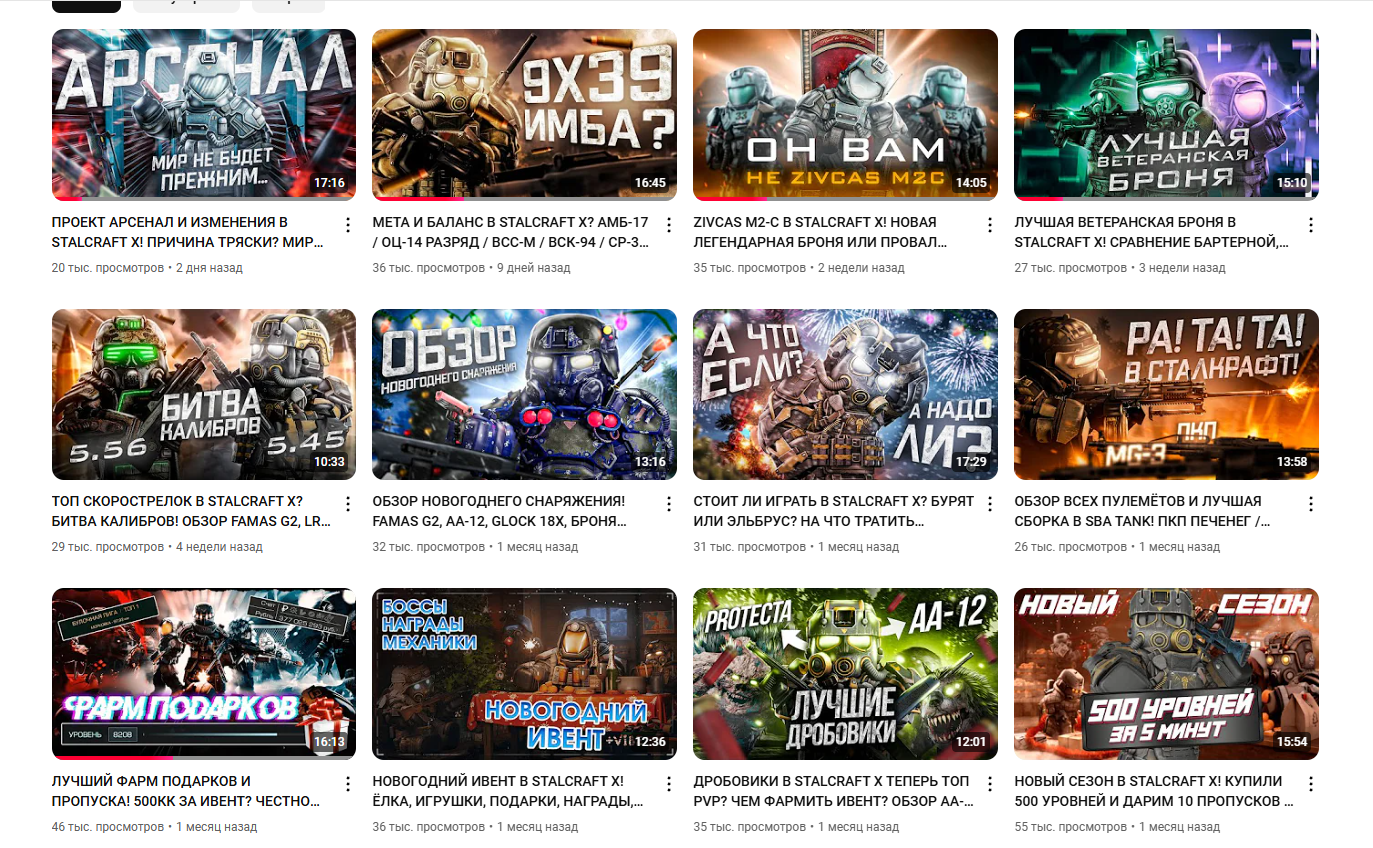Image resolution: width=1373 pixels, height=848 pixels.
Task: Open title ЛУЧШИЙ ФАРМ ПОДАРКОВ И ПРОПУСКА
Action: (186, 791)
